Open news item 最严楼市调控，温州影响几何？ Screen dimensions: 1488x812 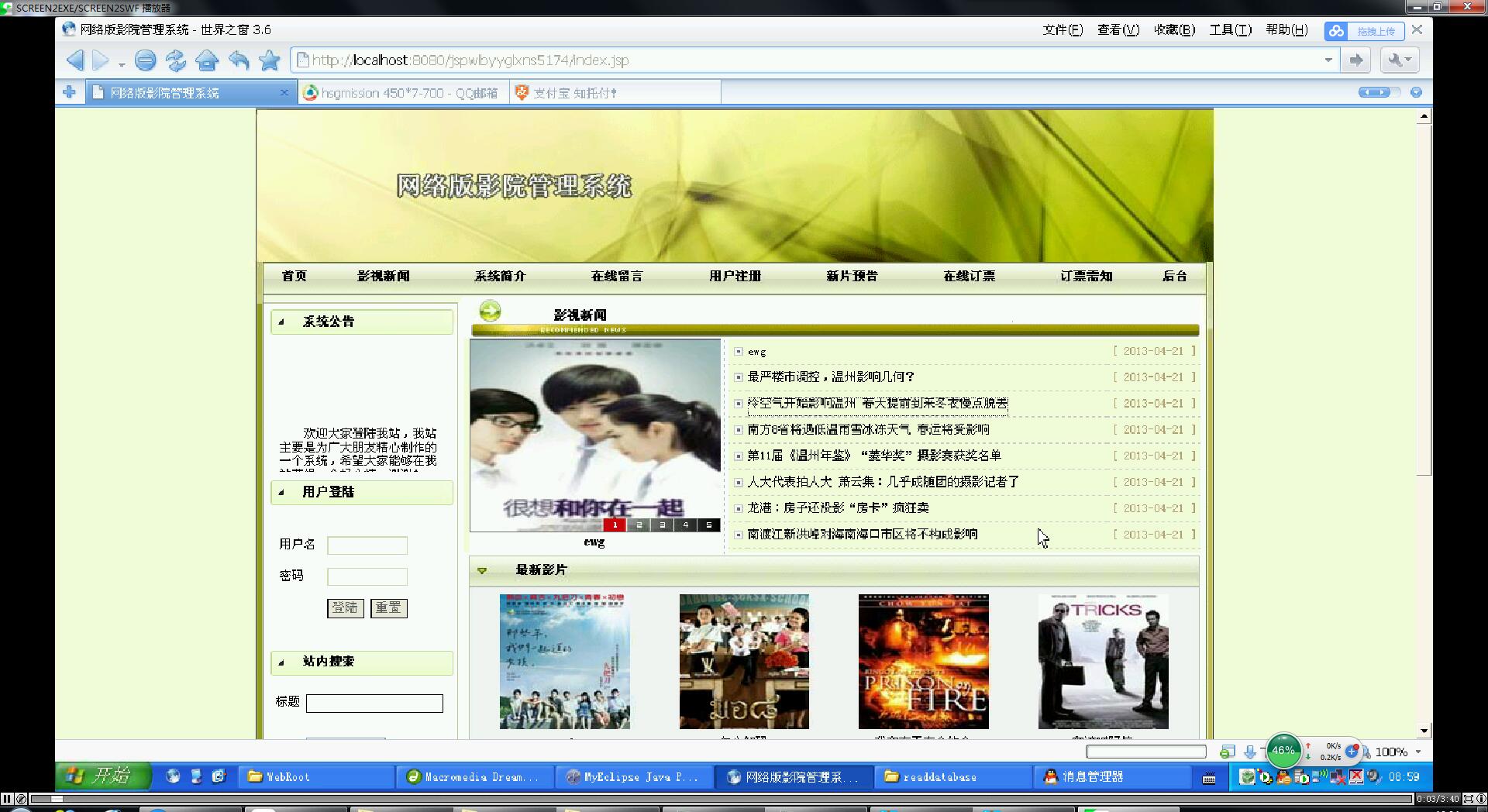pyautogui.click(x=831, y=377)
